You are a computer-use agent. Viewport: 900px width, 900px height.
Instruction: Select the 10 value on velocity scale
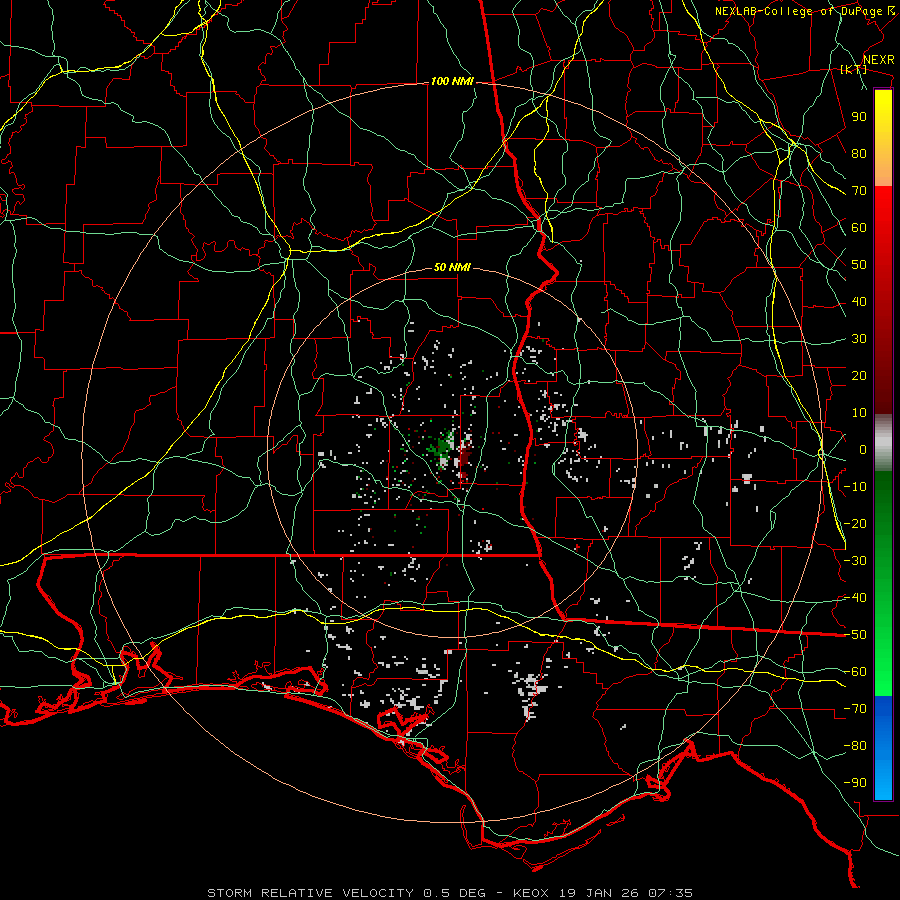pos(859,413)
